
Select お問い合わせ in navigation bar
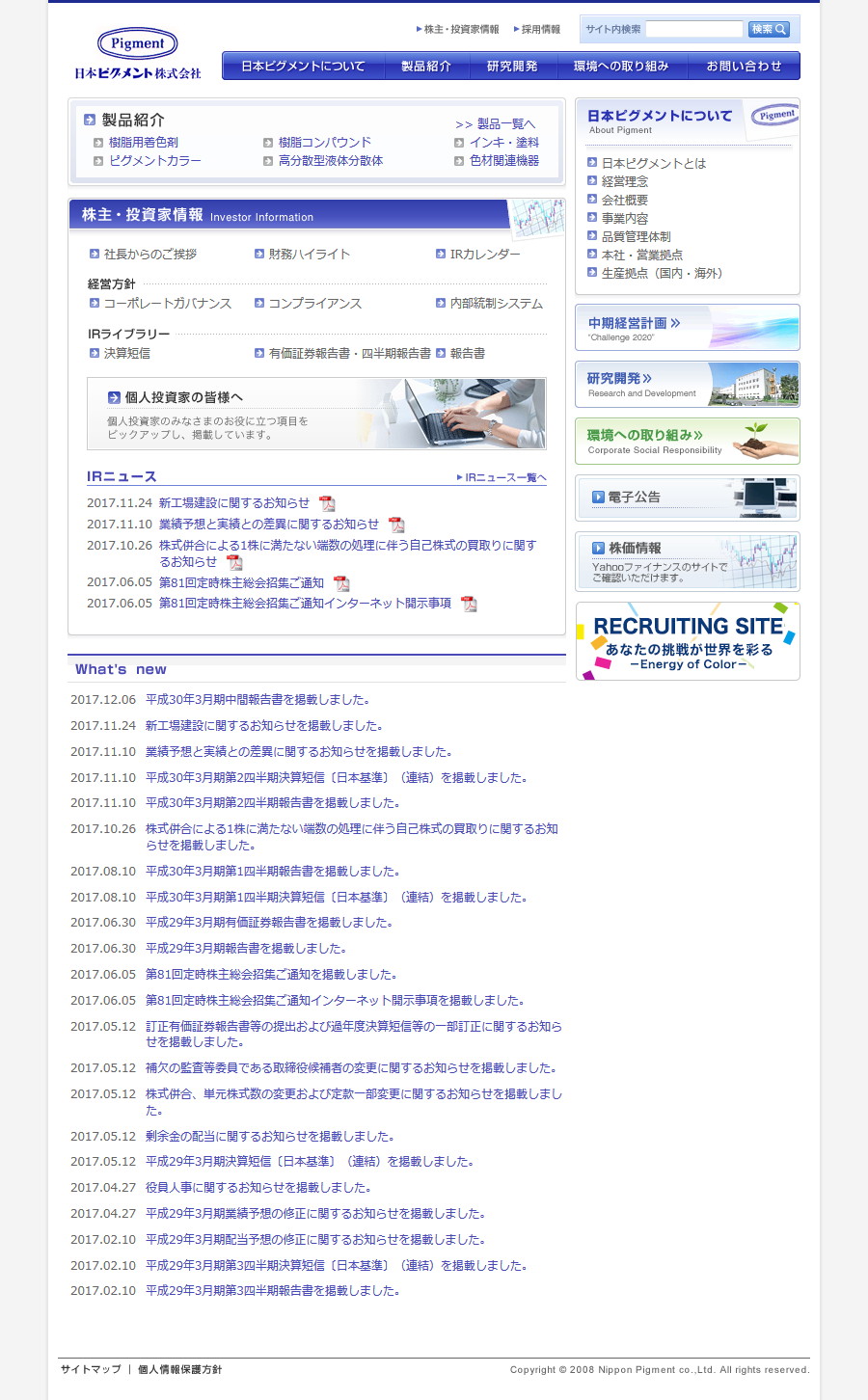744,67
